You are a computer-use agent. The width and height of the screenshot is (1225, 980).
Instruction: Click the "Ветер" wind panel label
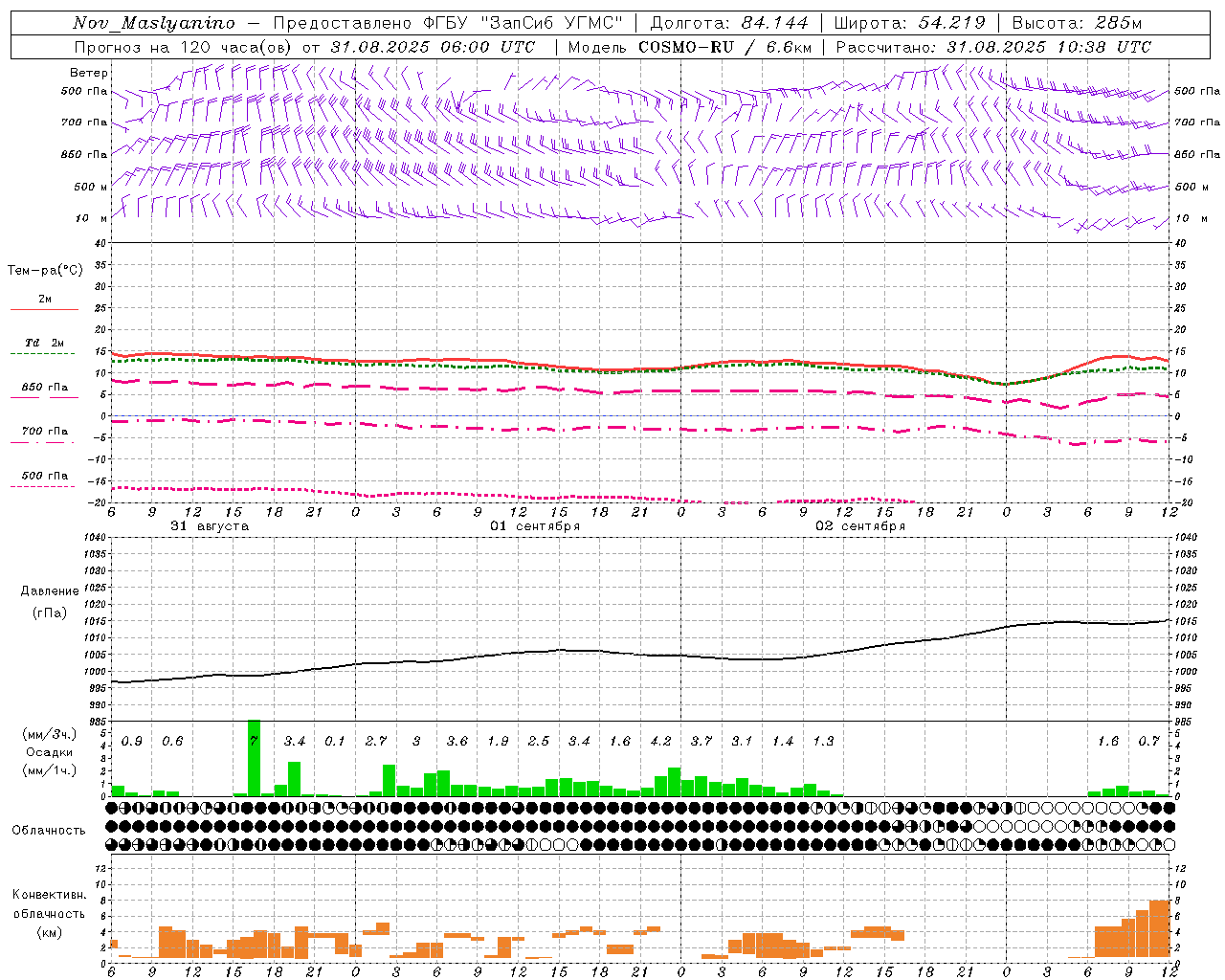click(x=89, y=73)
